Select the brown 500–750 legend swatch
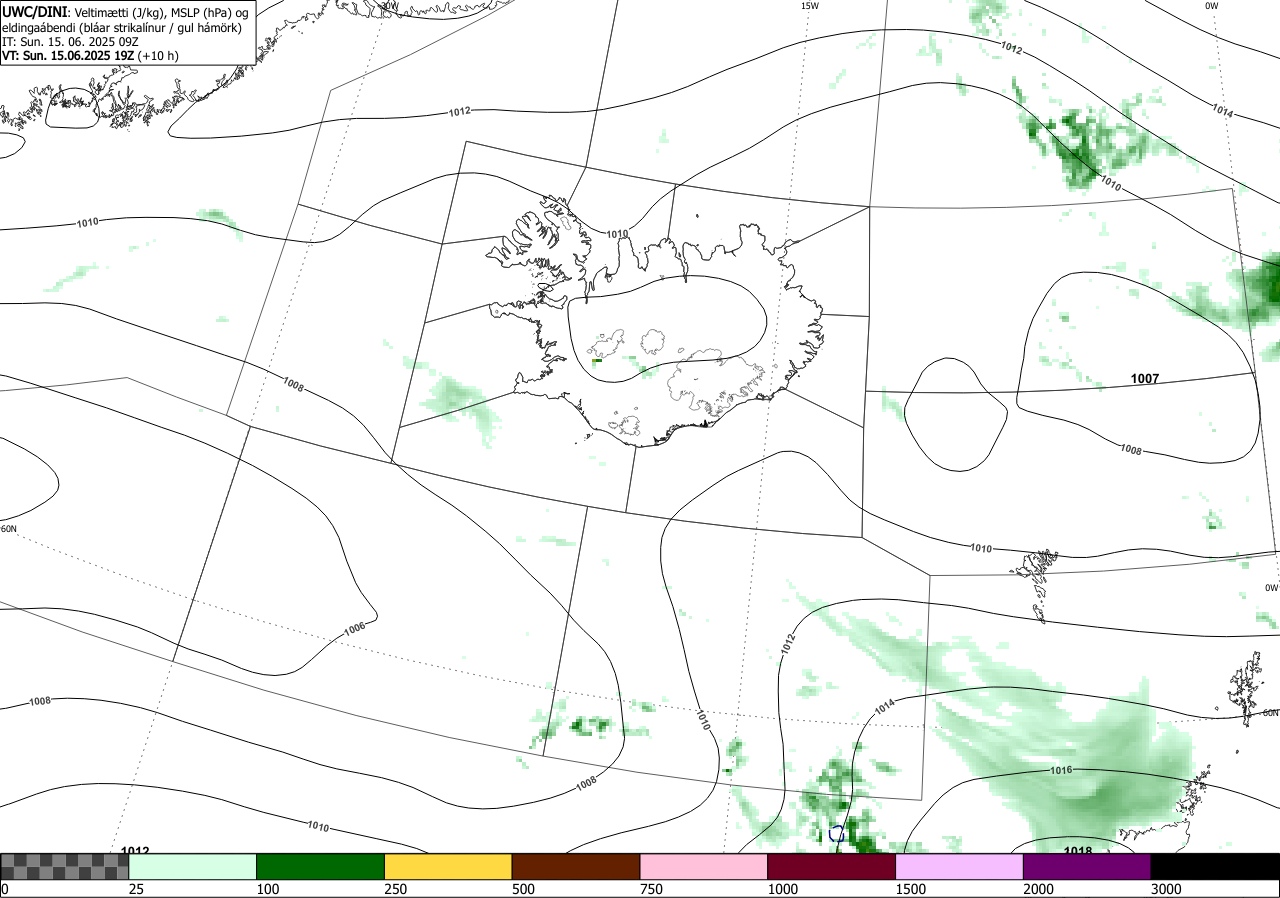The height and width of the screenshot is (898, 1280). point(576,866)
